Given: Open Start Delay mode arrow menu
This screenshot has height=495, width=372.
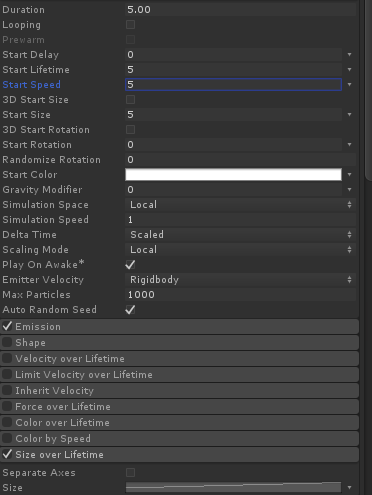Looking at the screenshot, I should pyautogui.click(x=349, y=55).
